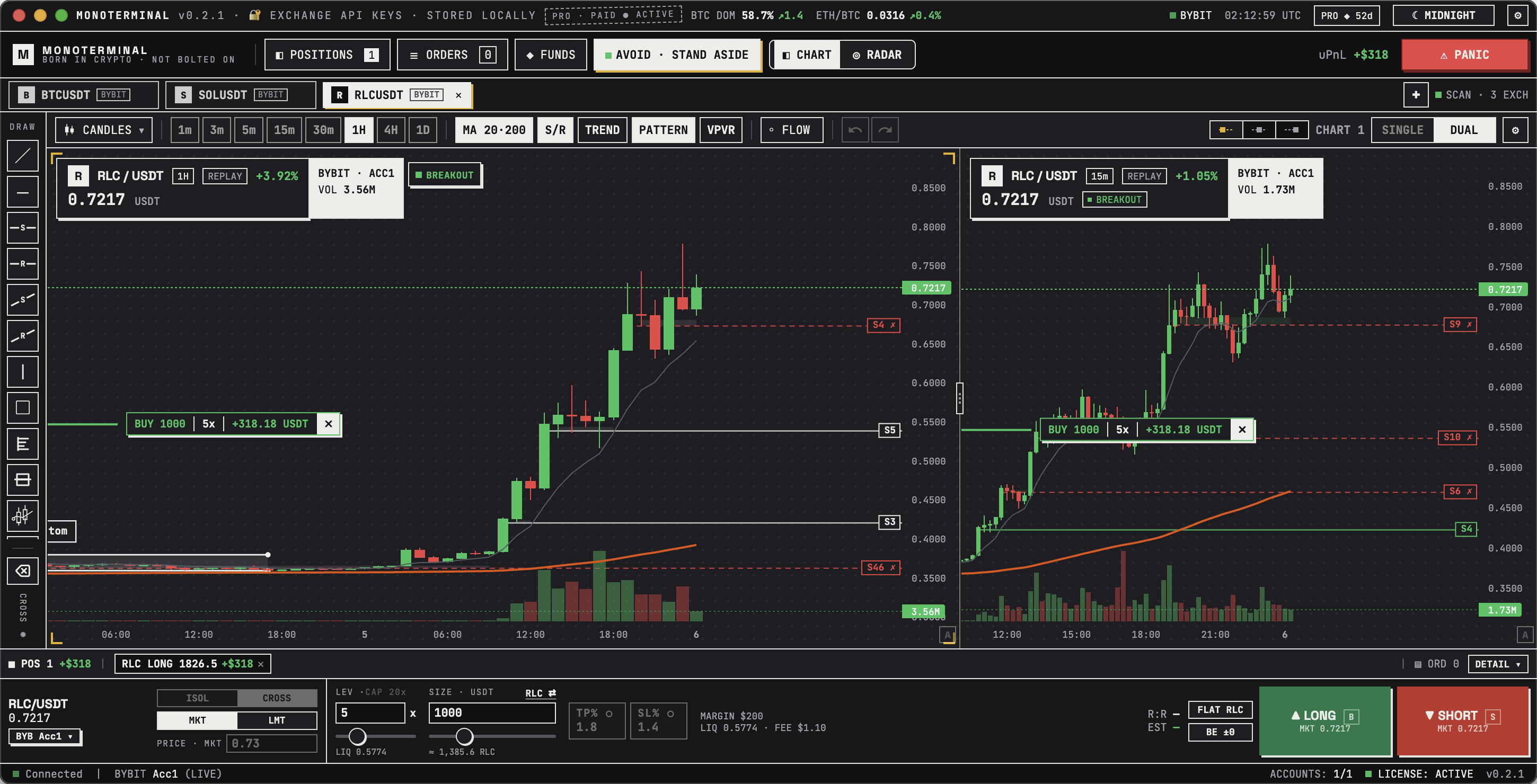Image resolution: width=1537 pixels, height=784 pixels.
Task: Select the candle measure tool
Action: [23, 515]
